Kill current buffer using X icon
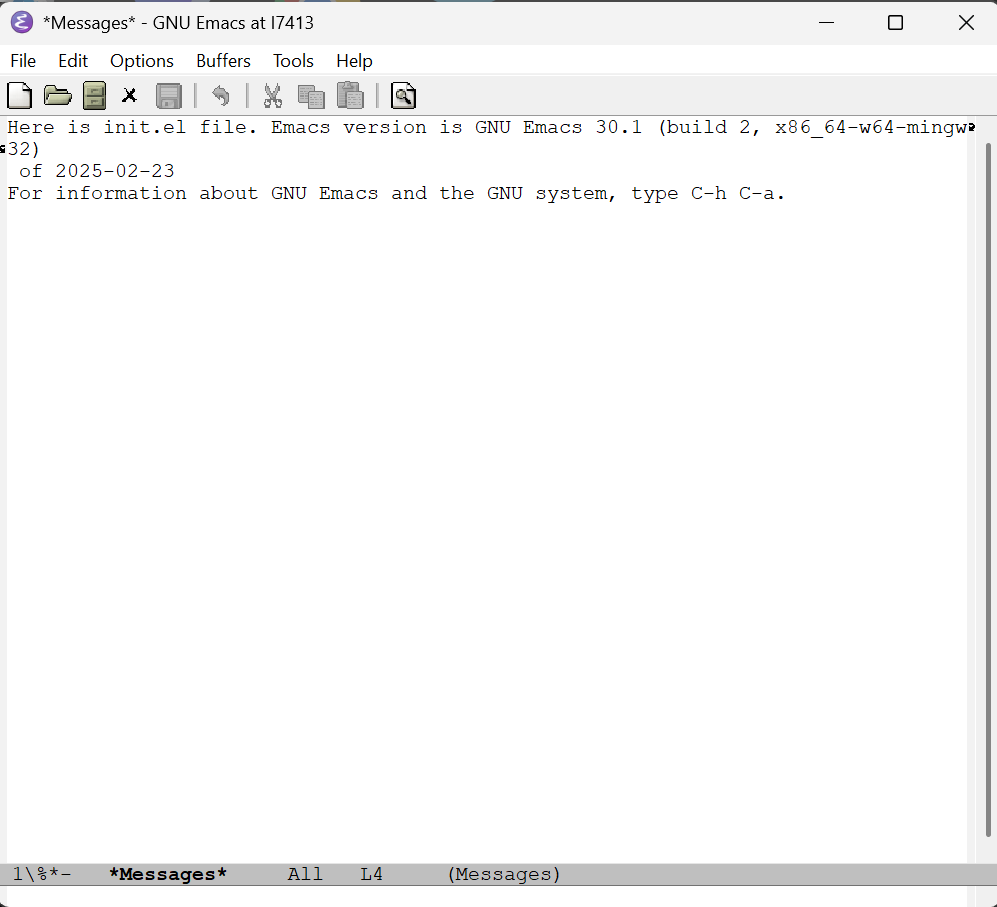This screenshot has width=997, height=907. (x=129, y=96)
